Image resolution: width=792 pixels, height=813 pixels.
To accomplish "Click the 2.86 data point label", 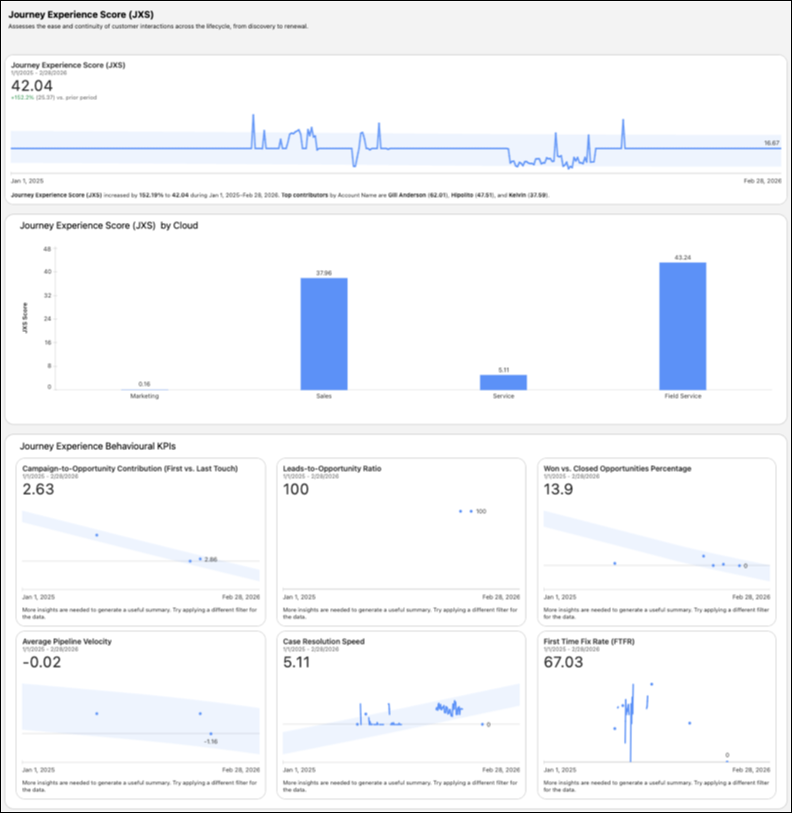I will pos(211,559).
